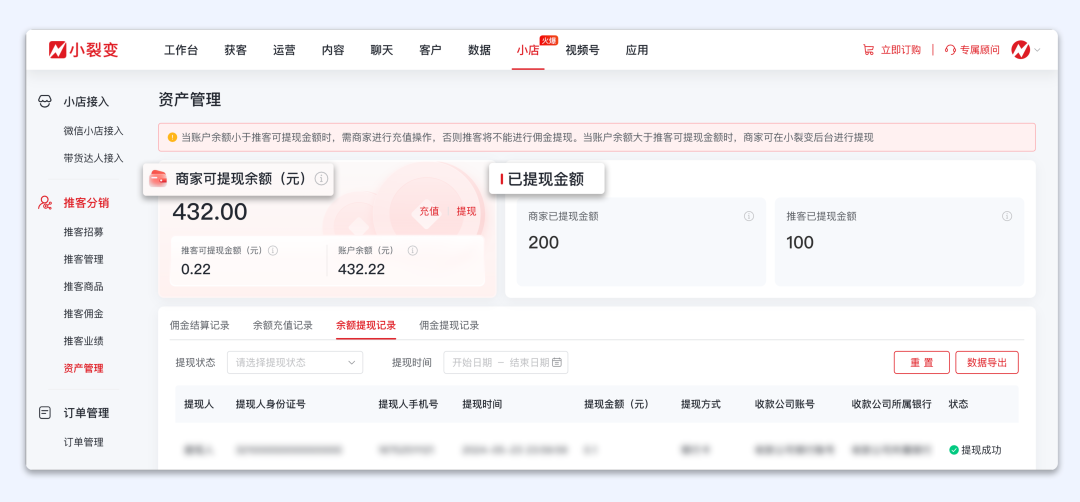Click the 提现 link in balance card
The image size is (1080, 502).
click(x=466, y=211)
